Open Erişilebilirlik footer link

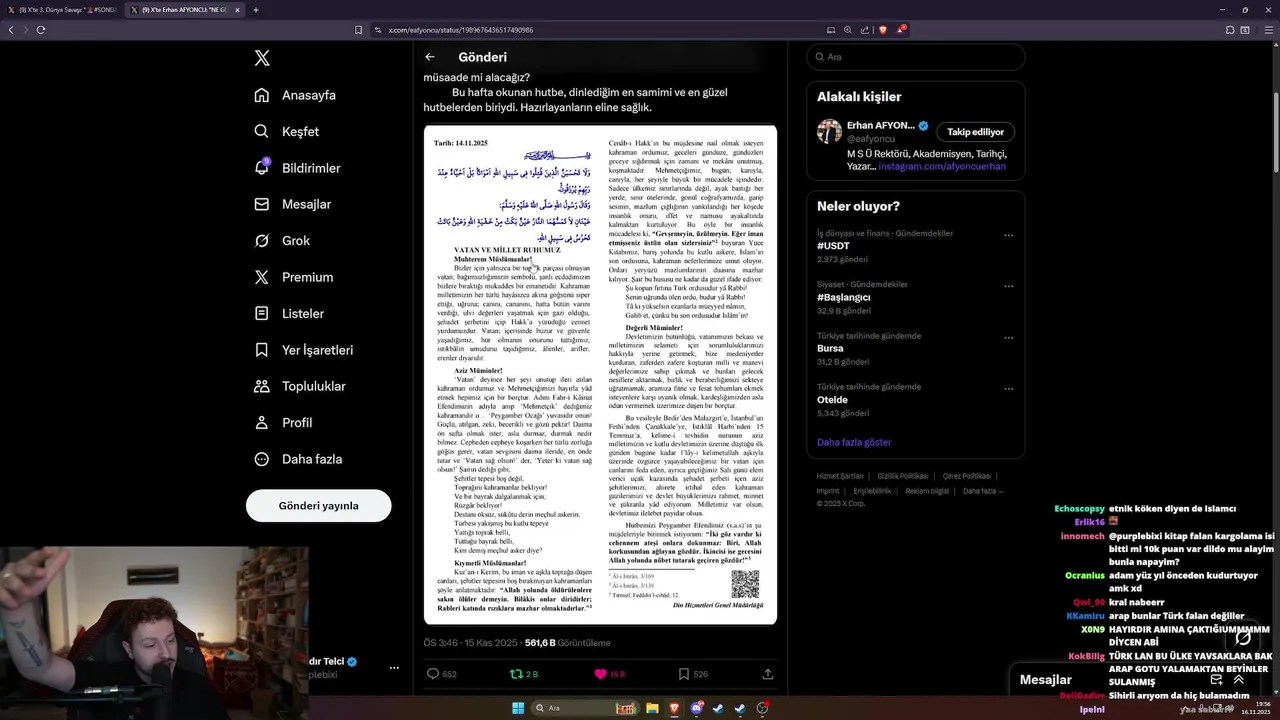[x=872, y=491]
